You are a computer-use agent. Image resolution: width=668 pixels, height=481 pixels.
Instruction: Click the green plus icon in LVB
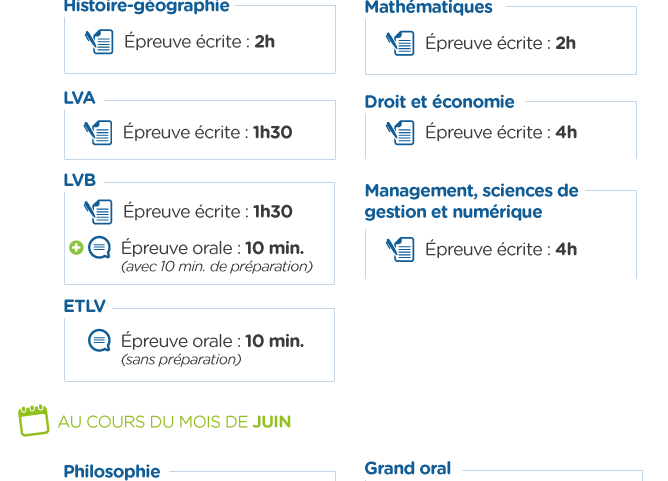click(76, 248)
